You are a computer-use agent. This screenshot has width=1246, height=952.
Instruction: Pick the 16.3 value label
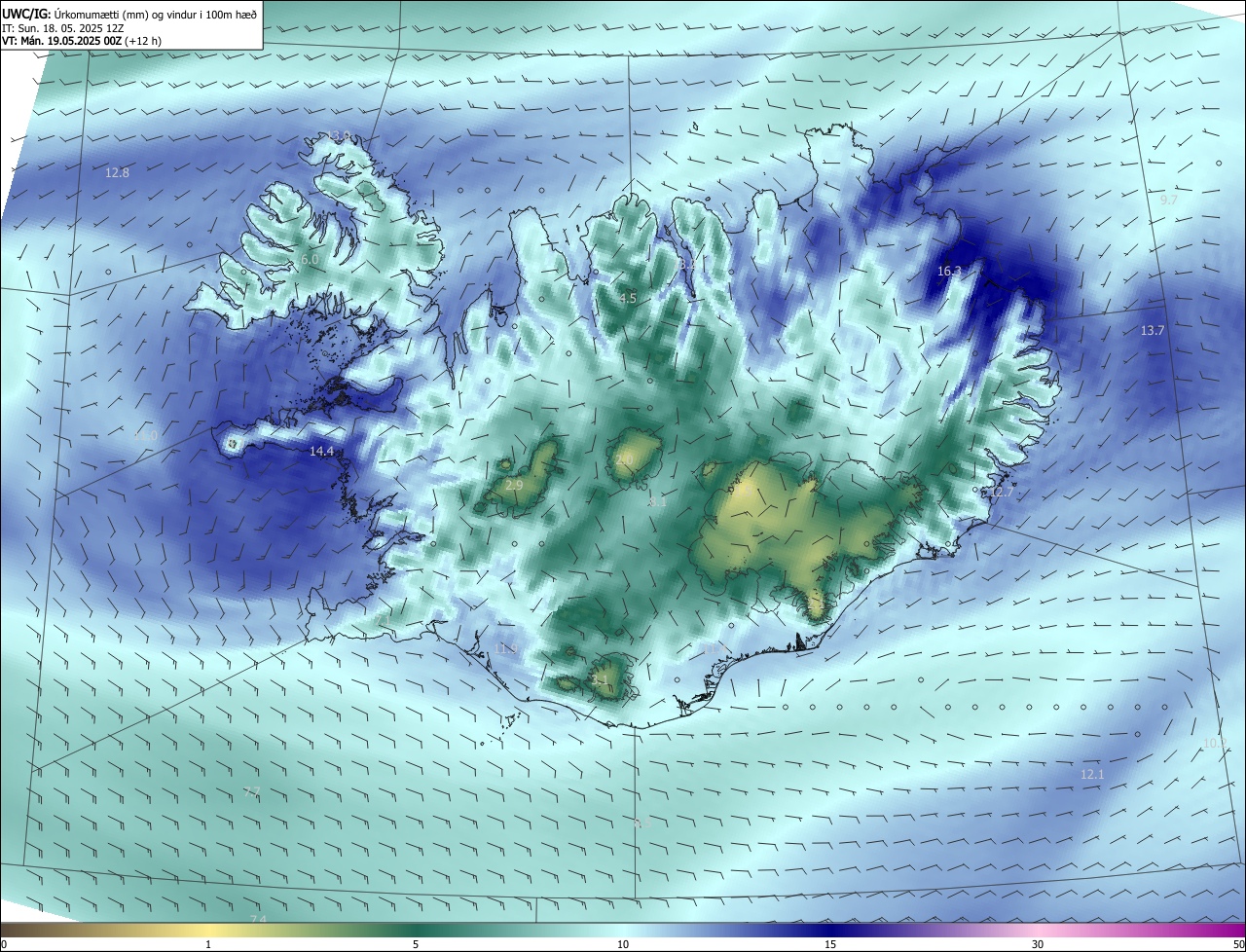949,272
